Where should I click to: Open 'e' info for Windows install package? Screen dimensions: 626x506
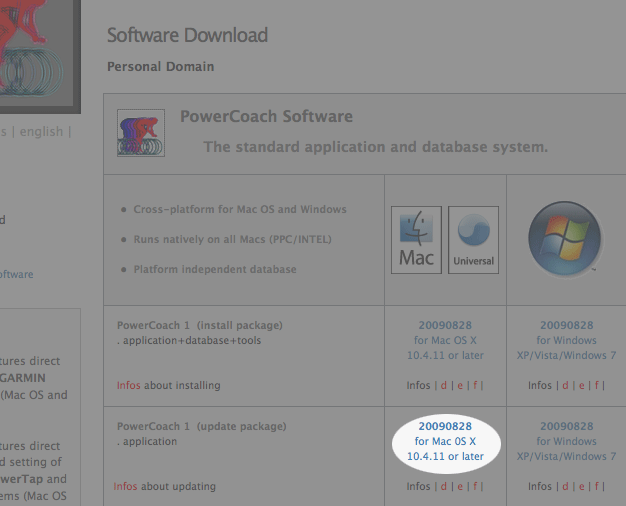(581, 385)
